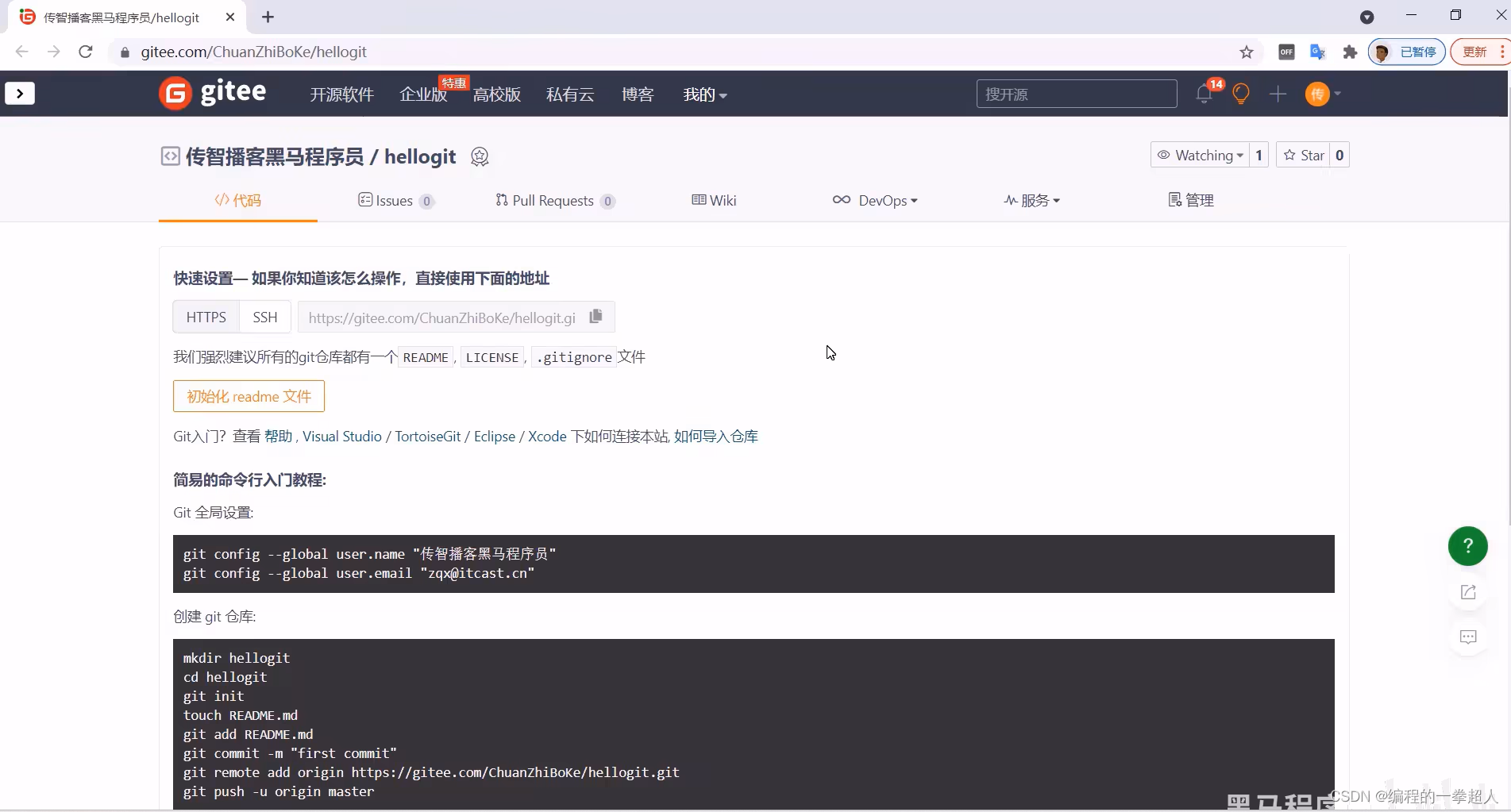Click the hellogit repository name link
This screenshot has height=812, width=1511.
pos(420,156)
